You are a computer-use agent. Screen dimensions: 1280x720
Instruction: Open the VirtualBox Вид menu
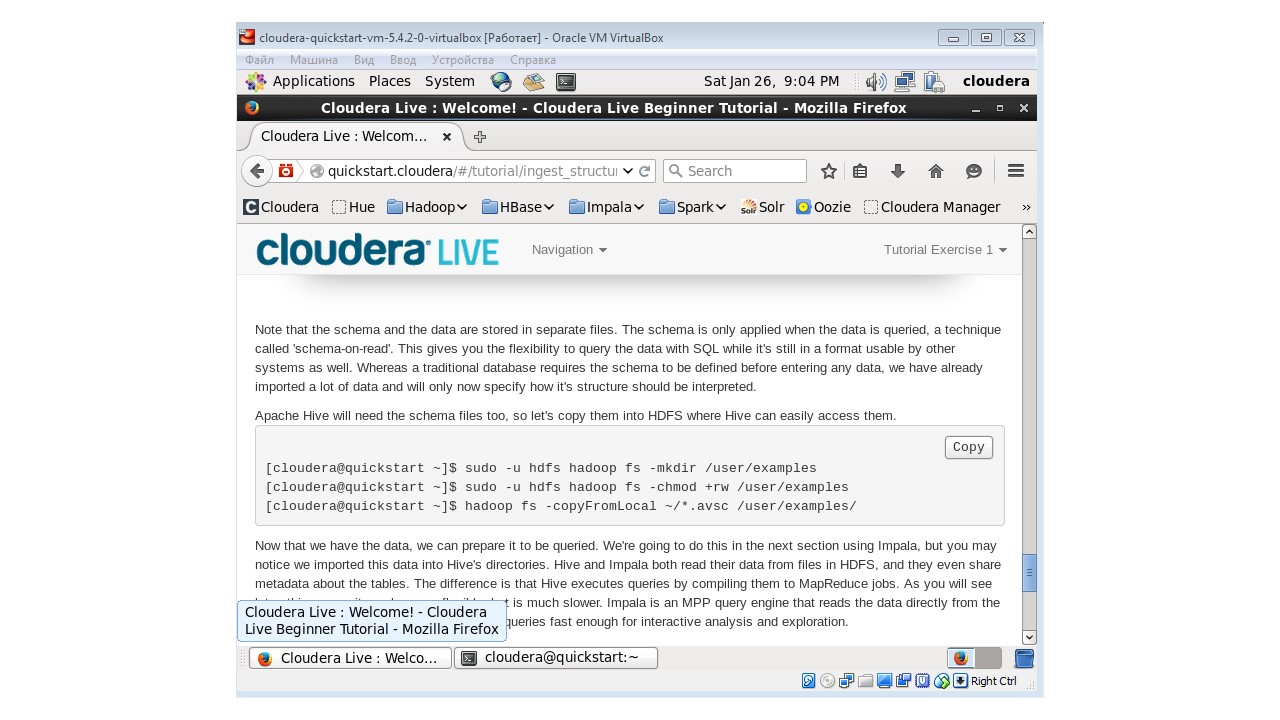[363, 60]
